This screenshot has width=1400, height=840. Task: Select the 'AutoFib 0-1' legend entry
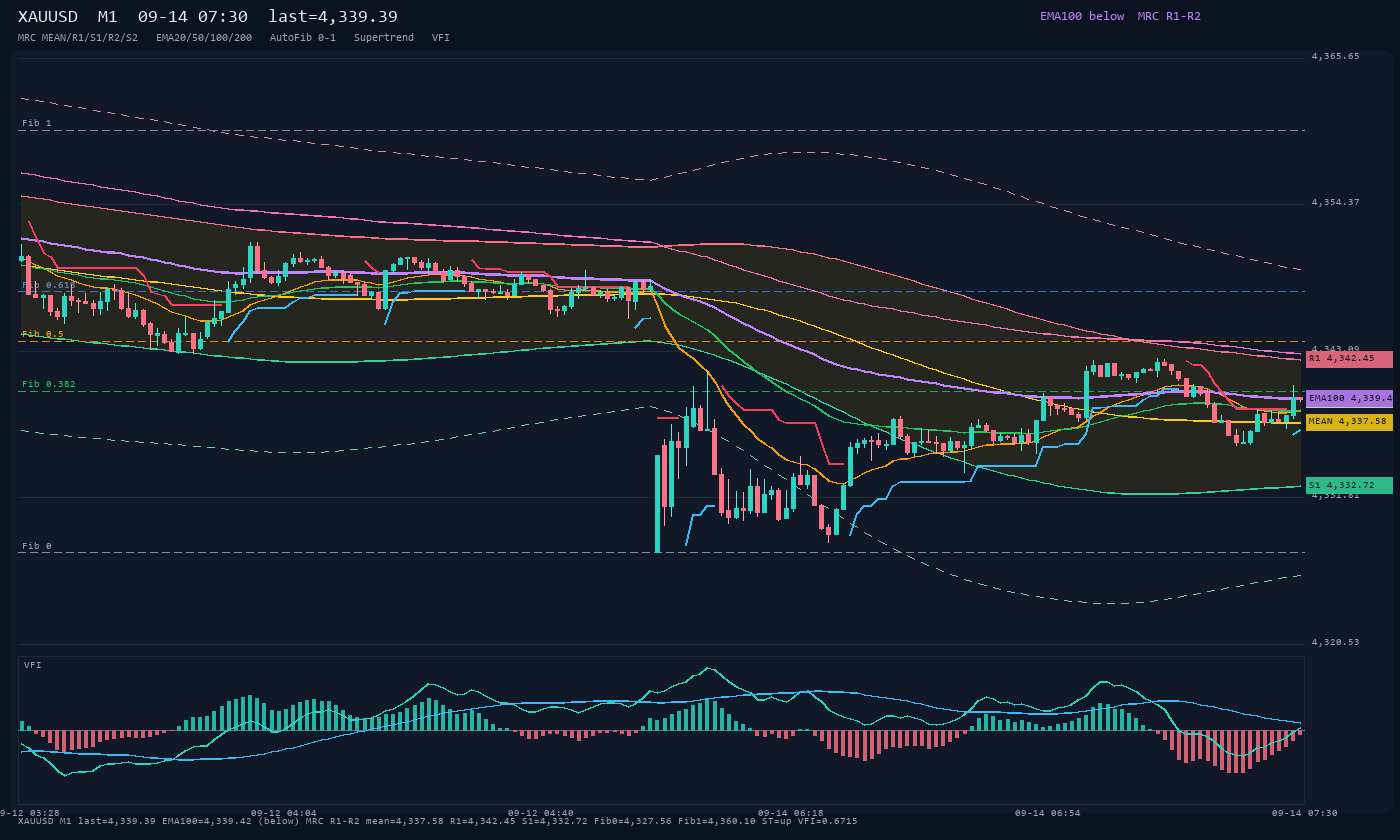click(x=303, y=37)
